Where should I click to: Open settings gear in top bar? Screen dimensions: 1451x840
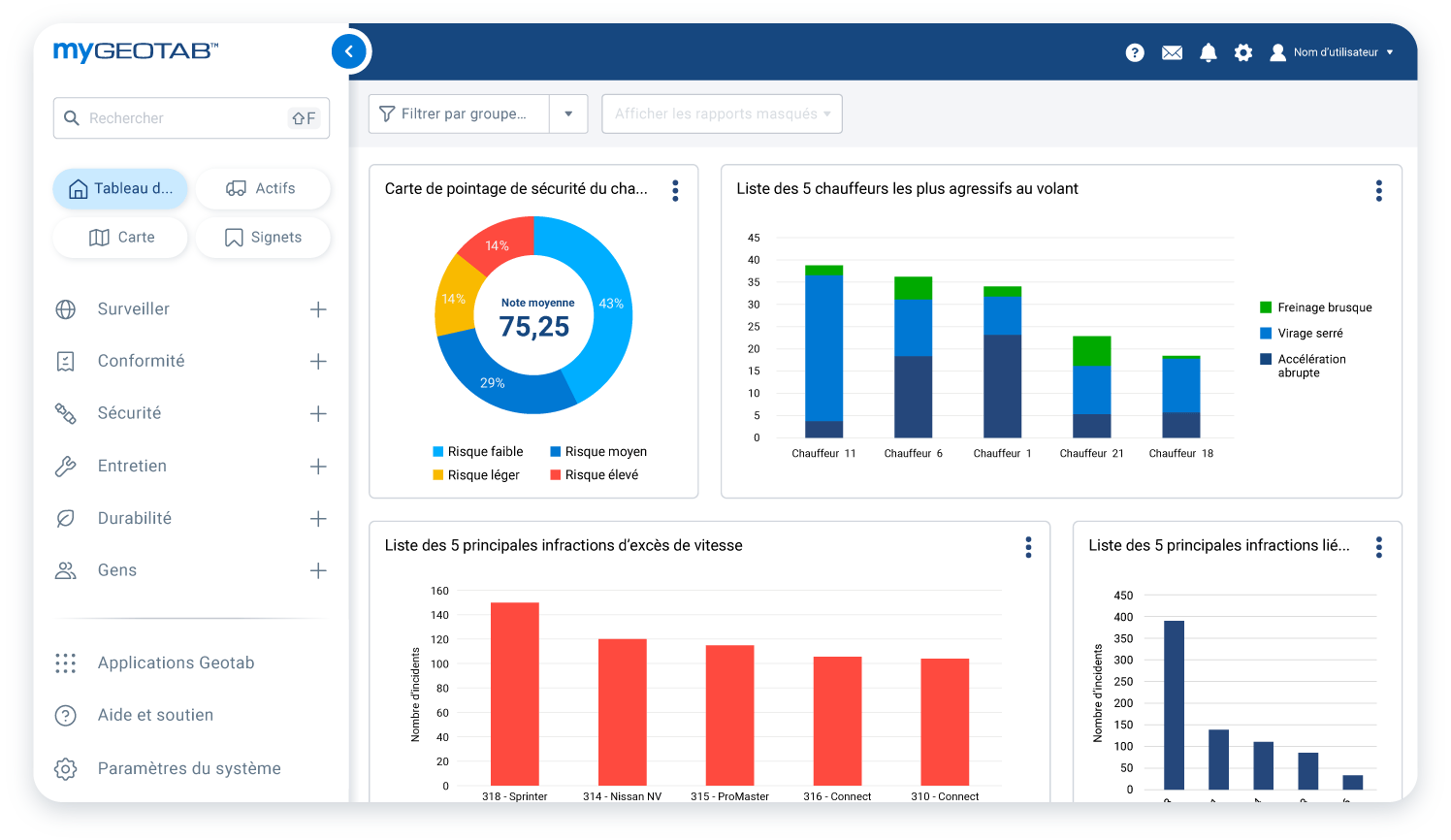pyautogui.click(x=1242, y=52)
